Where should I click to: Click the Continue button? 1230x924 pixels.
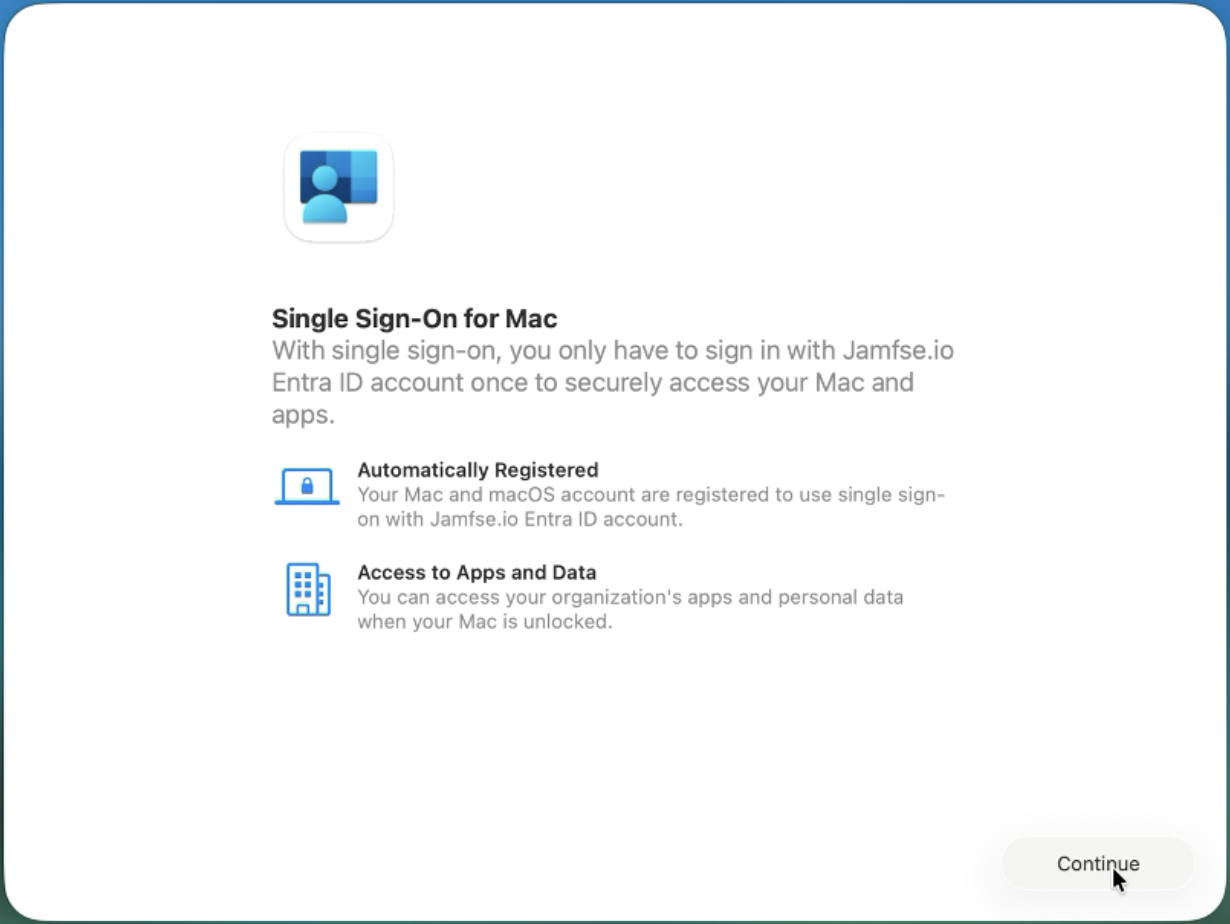pos(1097,863)
